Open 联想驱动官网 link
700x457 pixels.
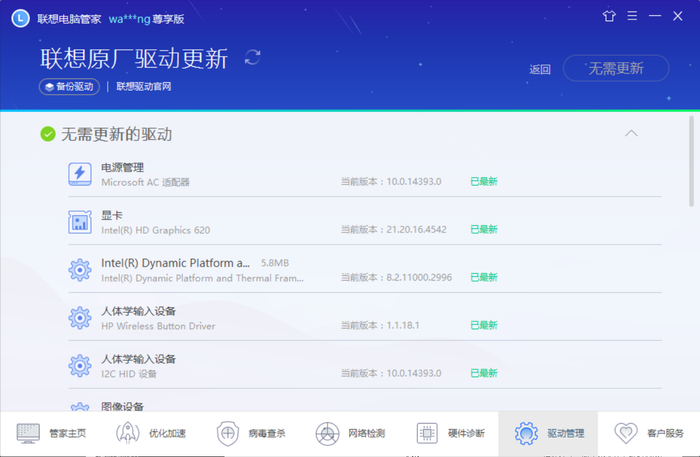pos(144,87)
